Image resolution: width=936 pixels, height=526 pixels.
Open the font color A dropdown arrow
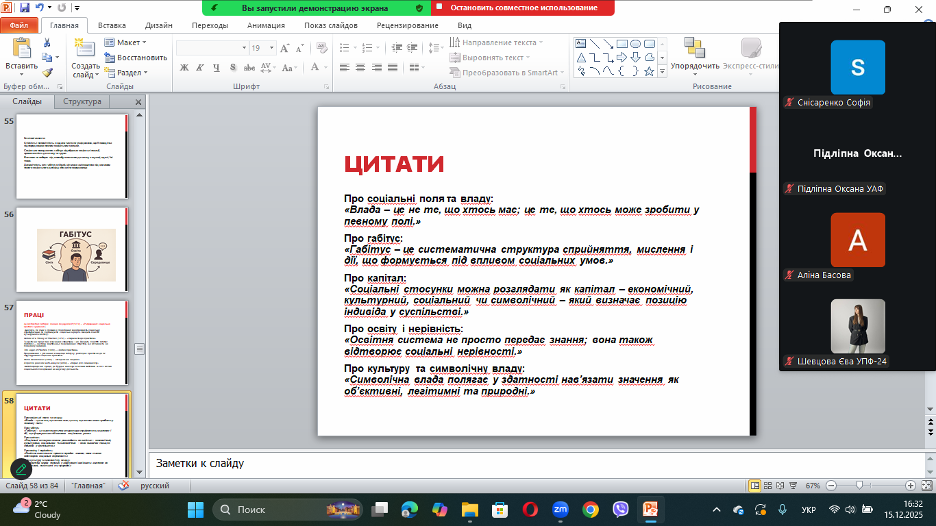[326, 67]
